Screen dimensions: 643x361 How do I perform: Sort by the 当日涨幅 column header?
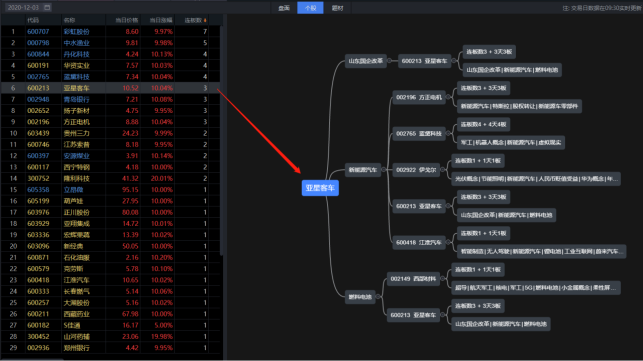161,20
